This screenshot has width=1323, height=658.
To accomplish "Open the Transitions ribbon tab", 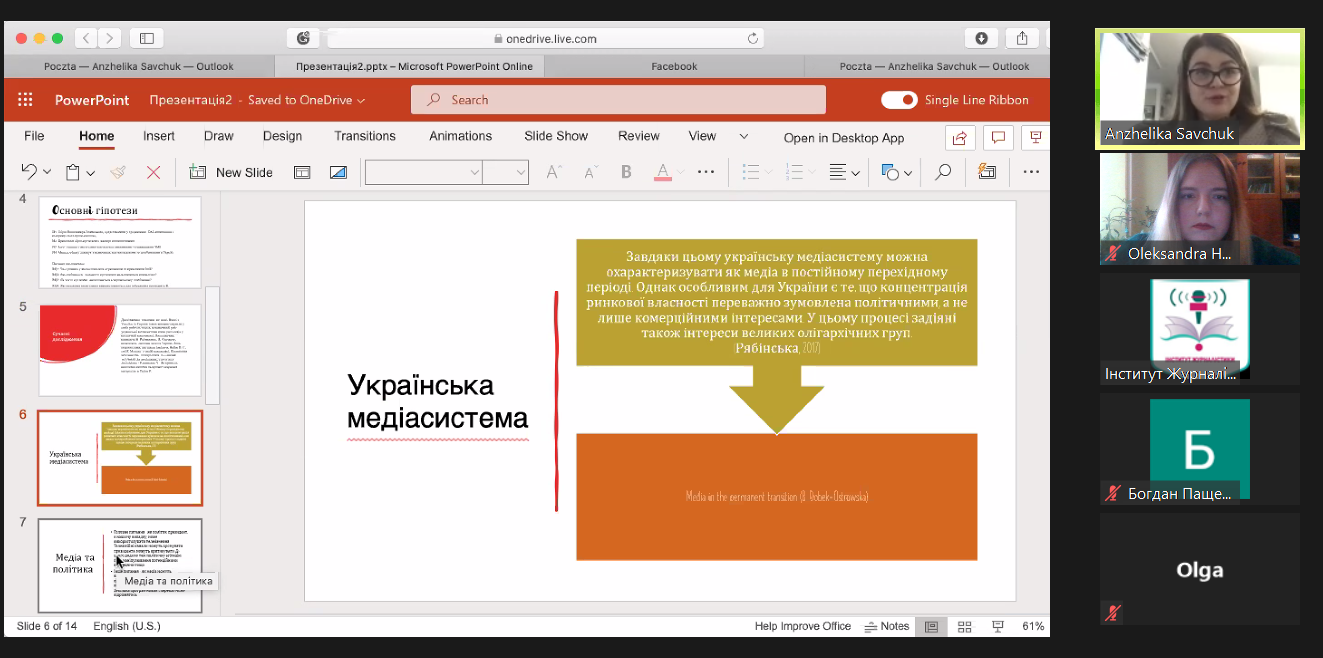I will click(x=364, y=136).
